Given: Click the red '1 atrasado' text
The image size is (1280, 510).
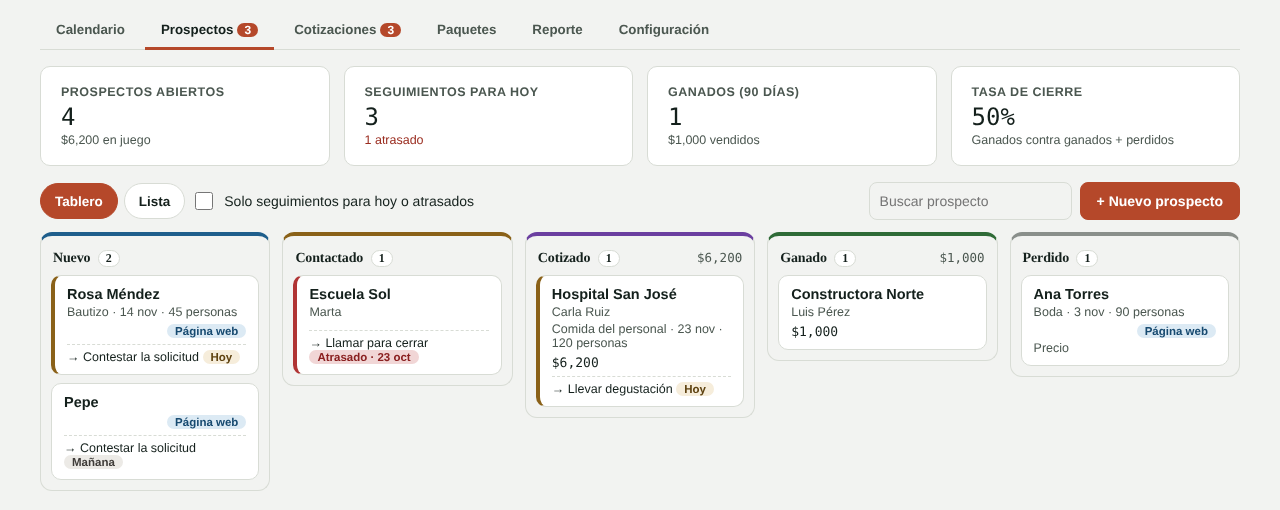Looking at the screenshot, I should pos(394,140).
